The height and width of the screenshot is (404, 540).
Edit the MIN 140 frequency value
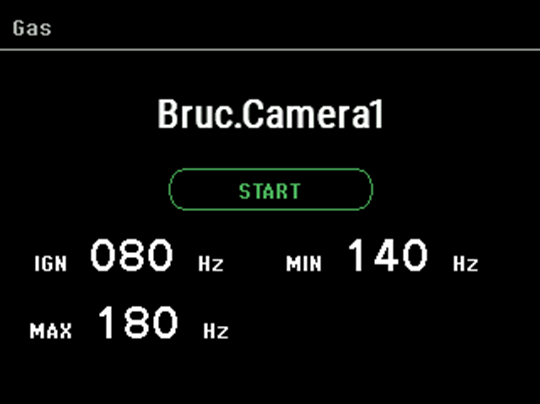tap(388, 255)
